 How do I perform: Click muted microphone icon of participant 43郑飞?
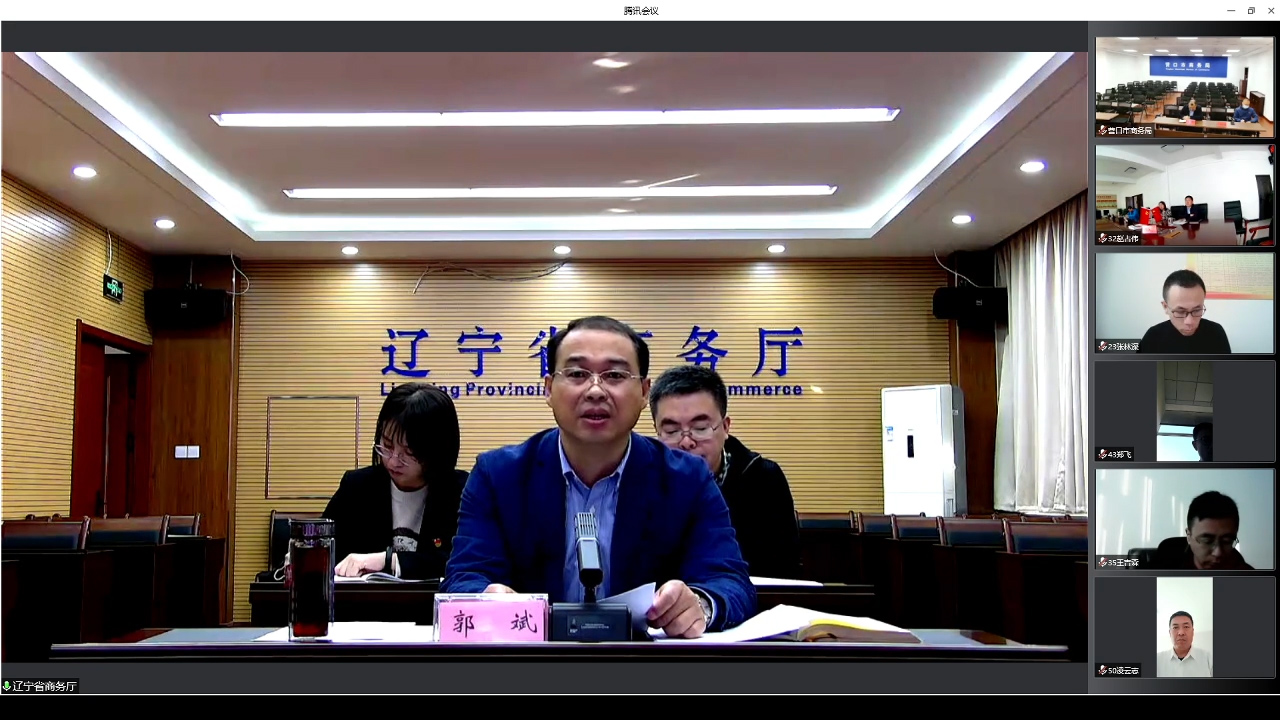tap(1102, 454)
